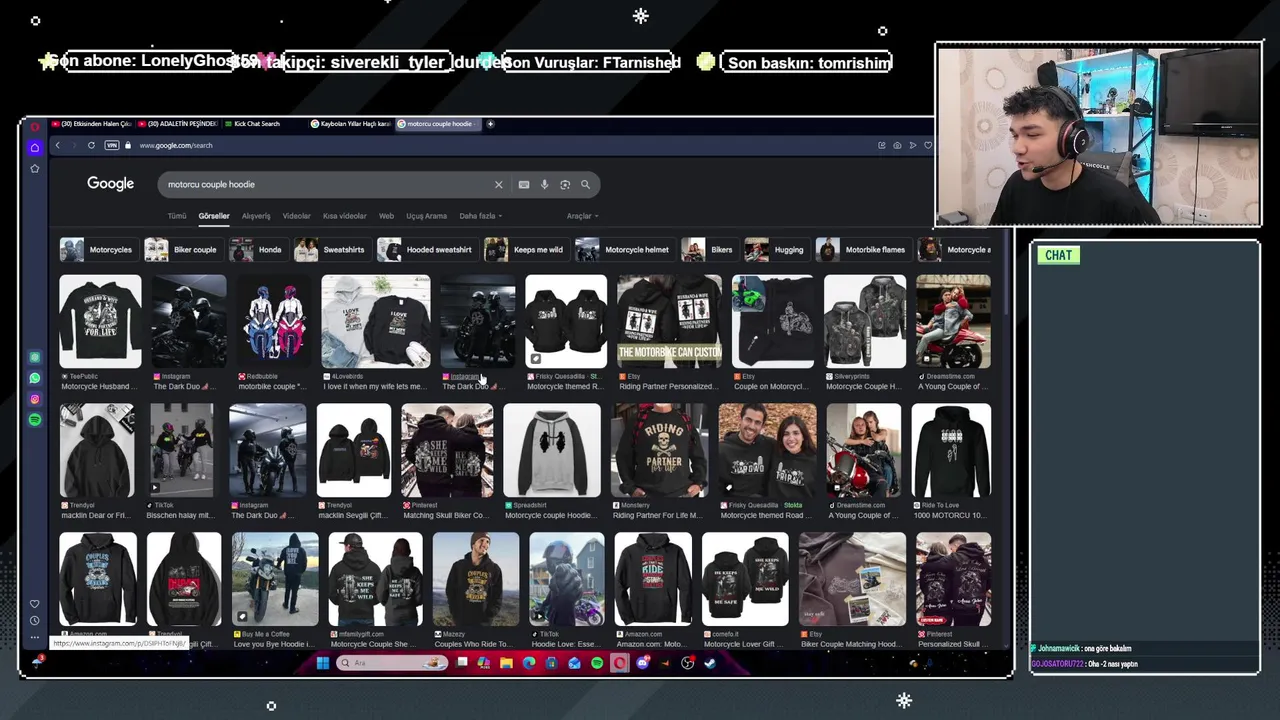Open the Web results tab
Viewport: 1280px width, 720px height.
tap(386, 216)
